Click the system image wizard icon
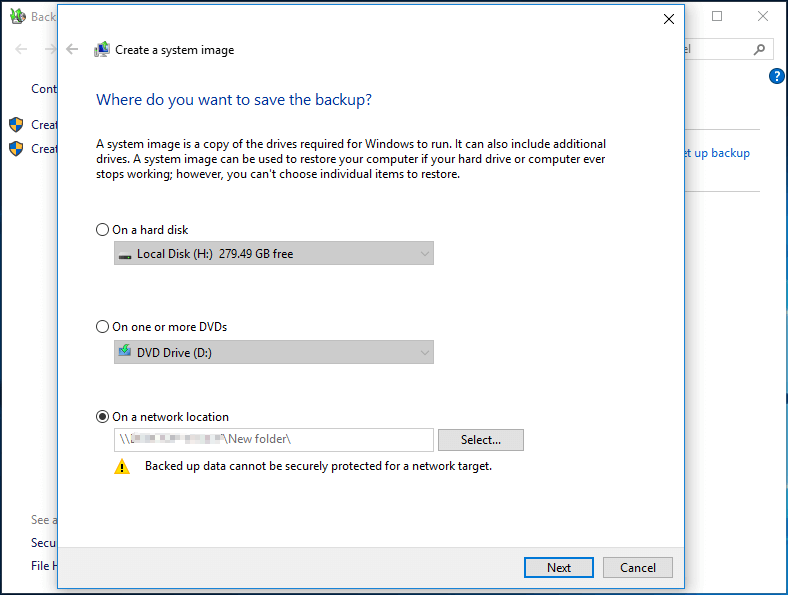 tap(102, 49)
